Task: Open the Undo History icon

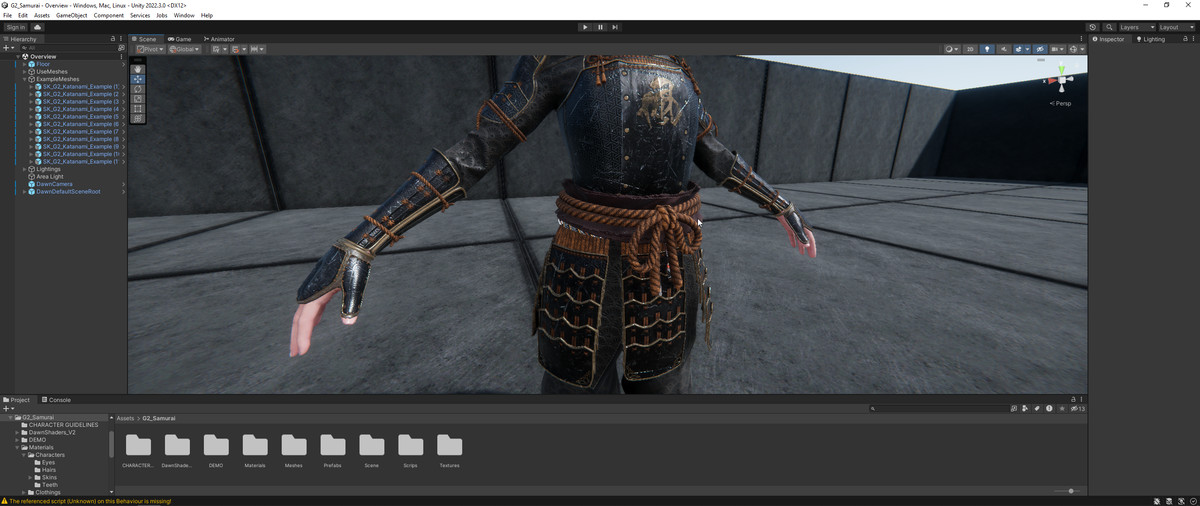Action: coord(1092,27)
